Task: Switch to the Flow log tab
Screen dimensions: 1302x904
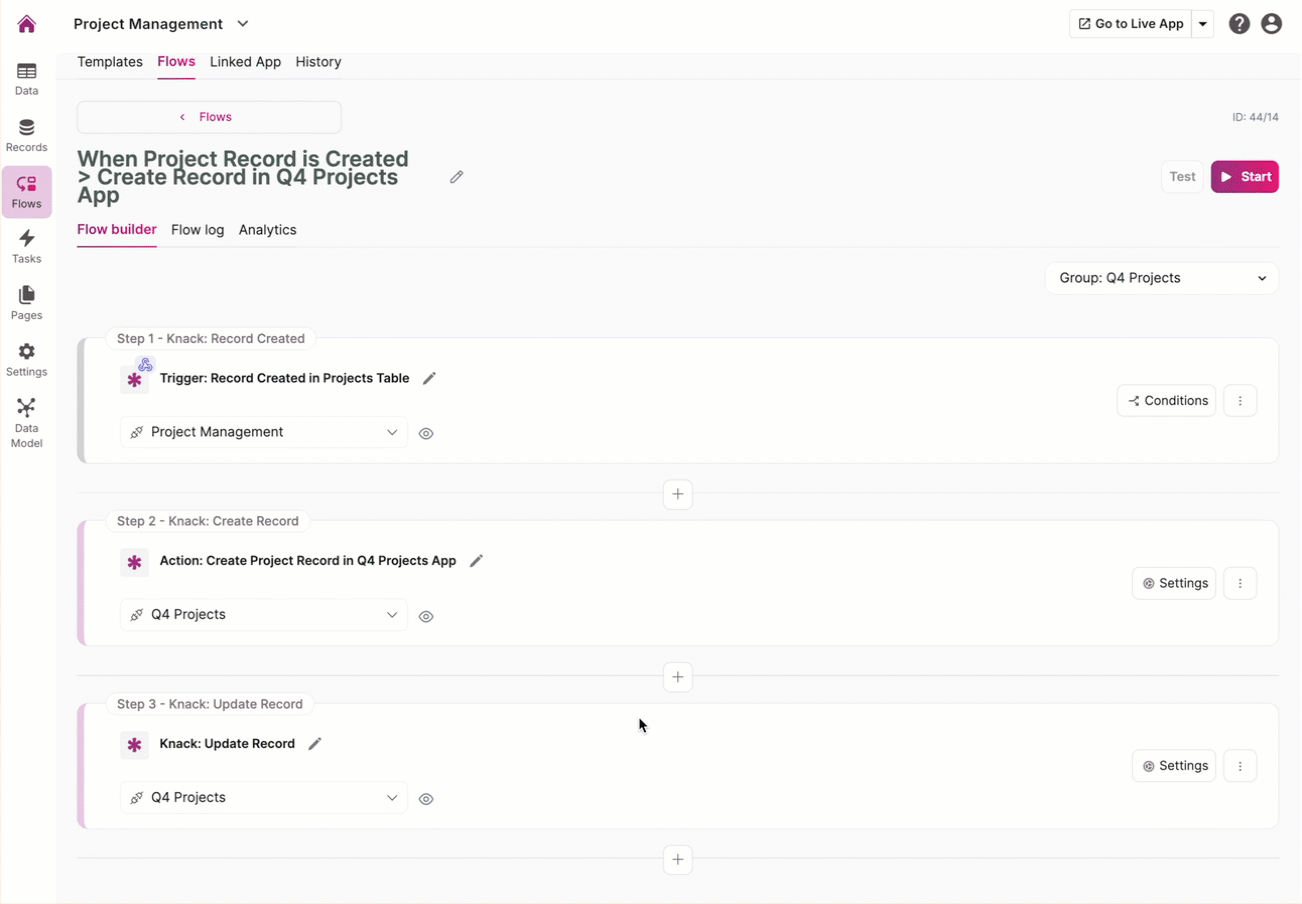Action: 197,229
